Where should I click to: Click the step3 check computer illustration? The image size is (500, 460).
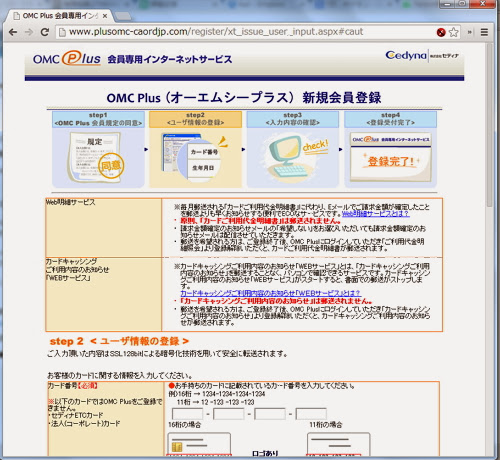[x=293, y=158]
